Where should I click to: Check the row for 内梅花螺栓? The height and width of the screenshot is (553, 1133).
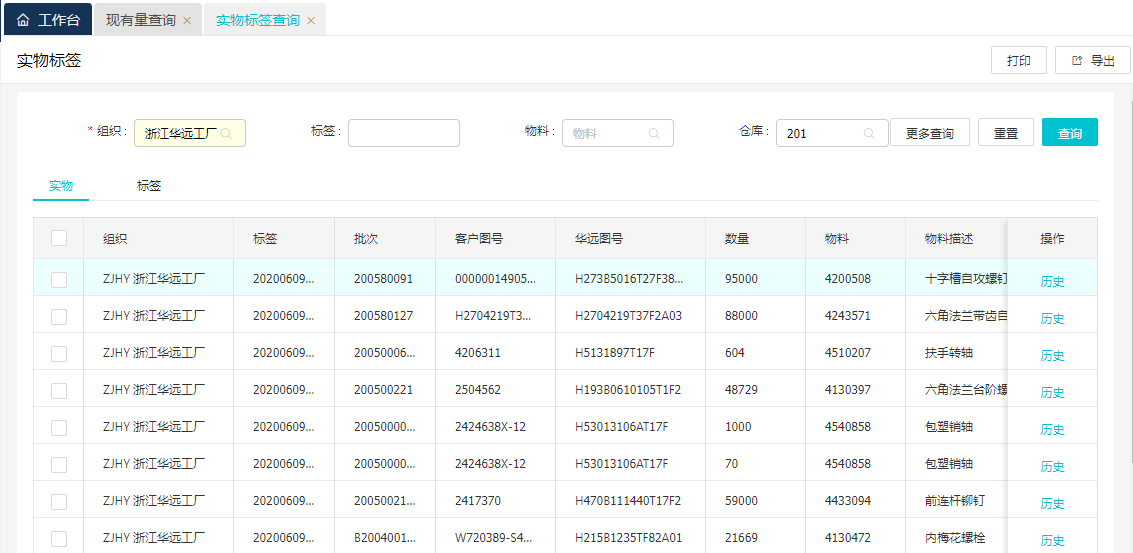(x=59, y=539)
